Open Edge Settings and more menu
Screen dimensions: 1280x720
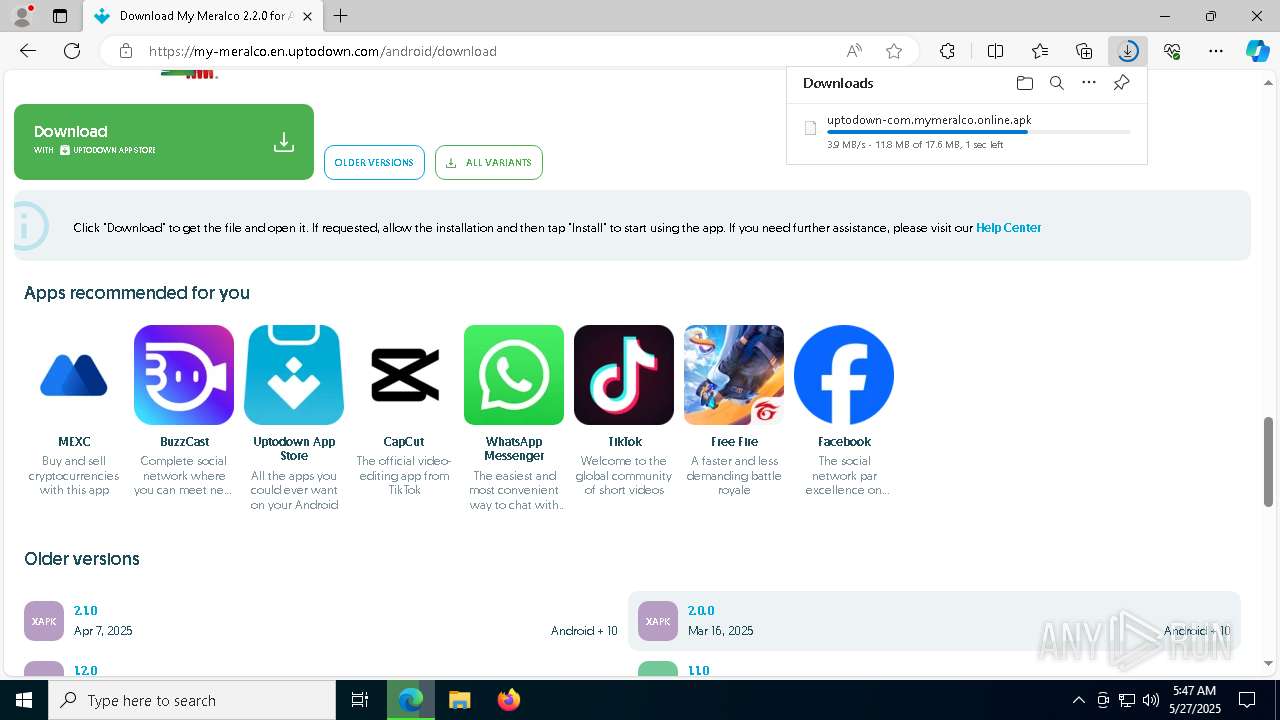click(1216, 51)
